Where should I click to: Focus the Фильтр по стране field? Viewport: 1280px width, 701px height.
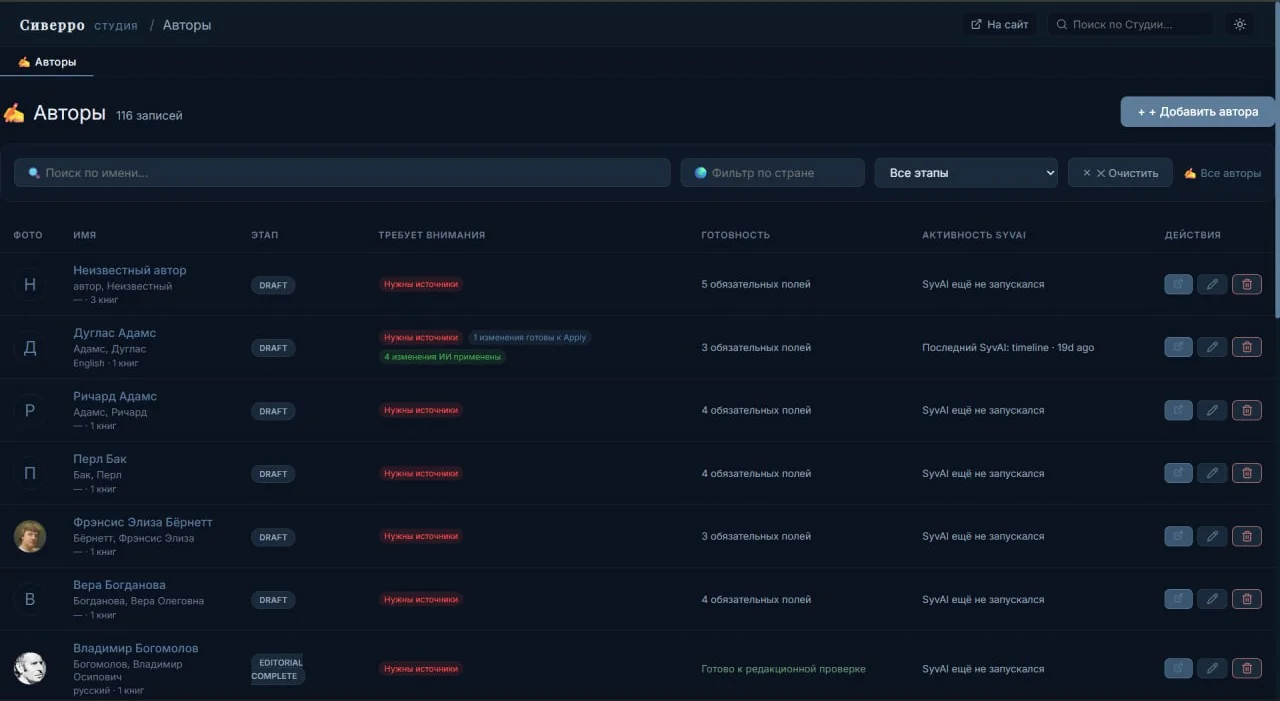click(773, 173)
